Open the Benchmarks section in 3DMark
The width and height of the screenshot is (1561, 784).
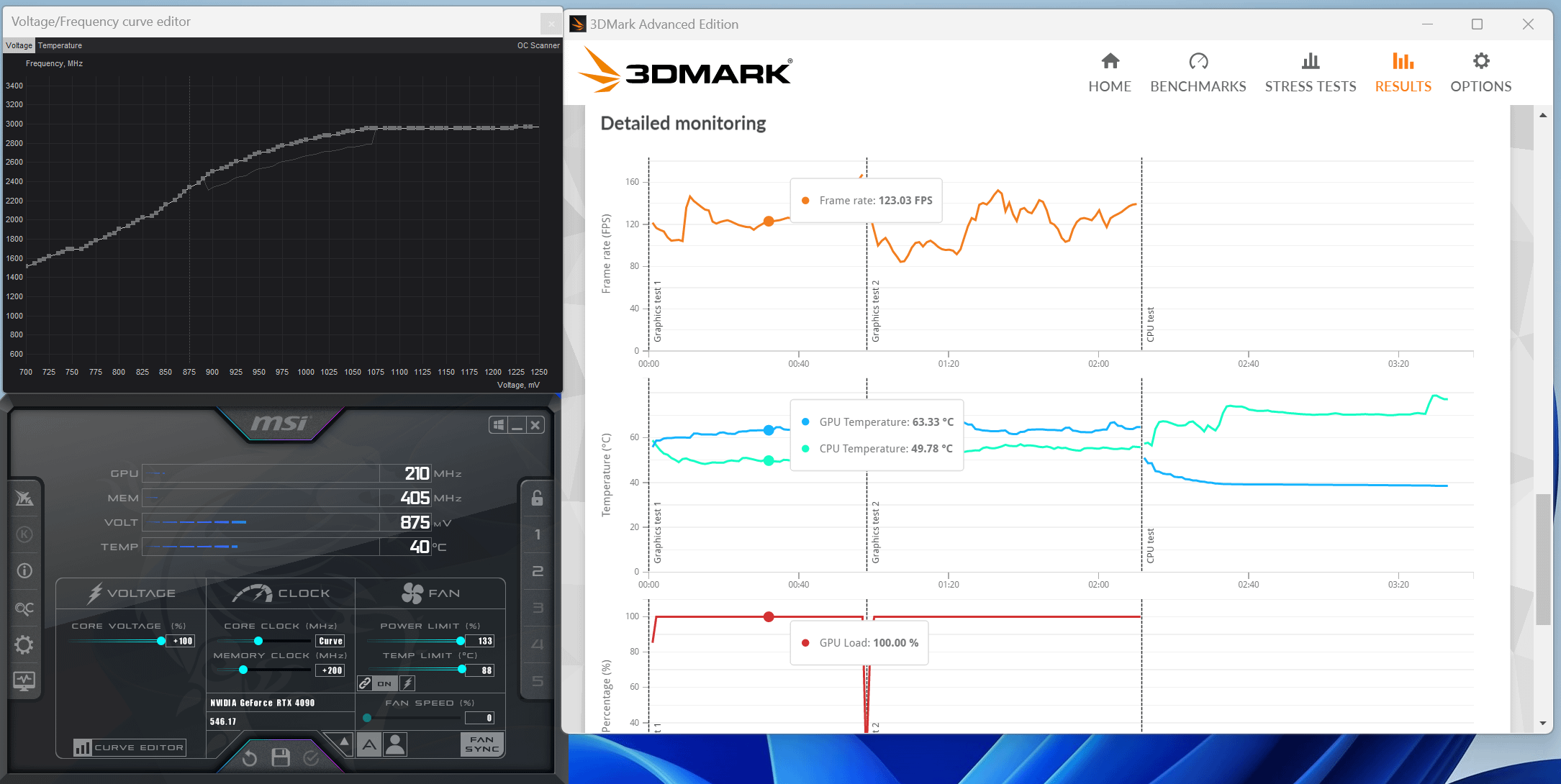1198,72
